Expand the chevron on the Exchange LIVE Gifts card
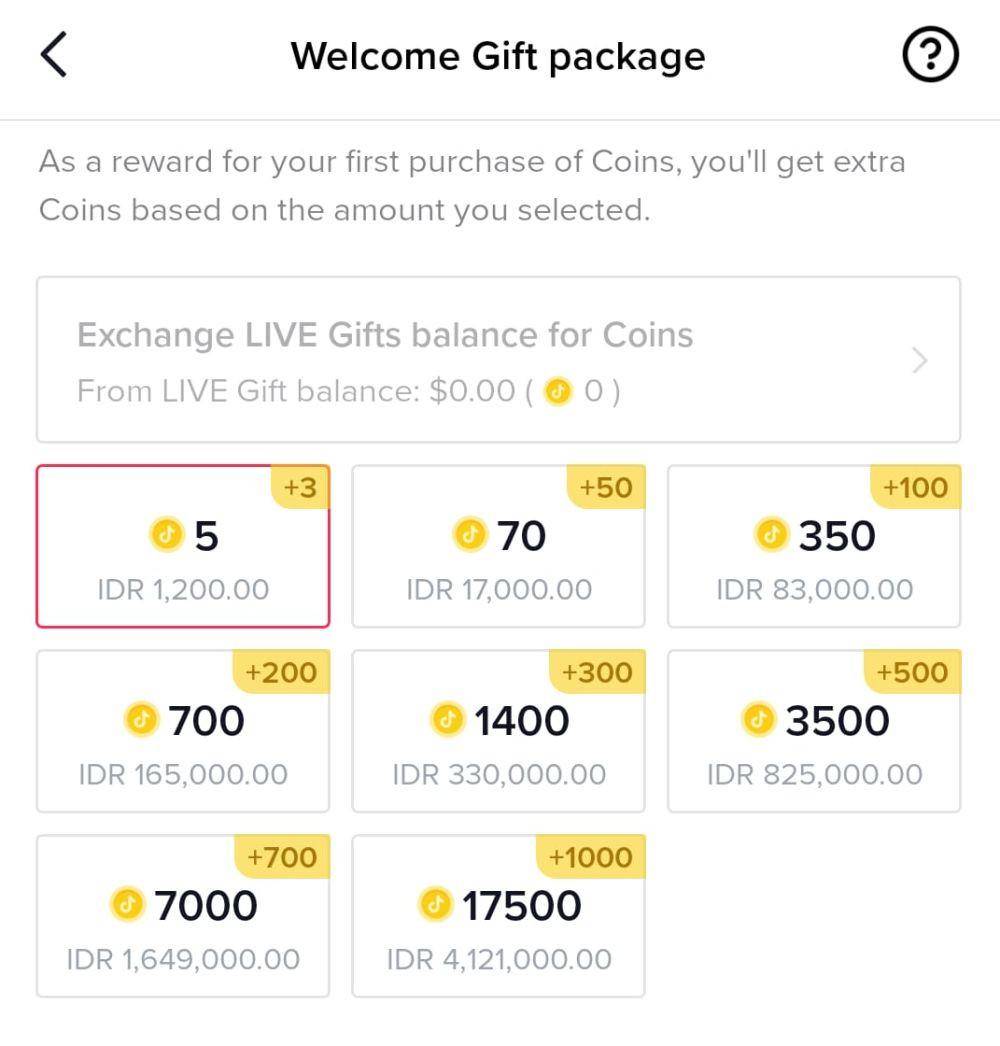Viewport: 1000px width, 1046px height. point(920,360)
